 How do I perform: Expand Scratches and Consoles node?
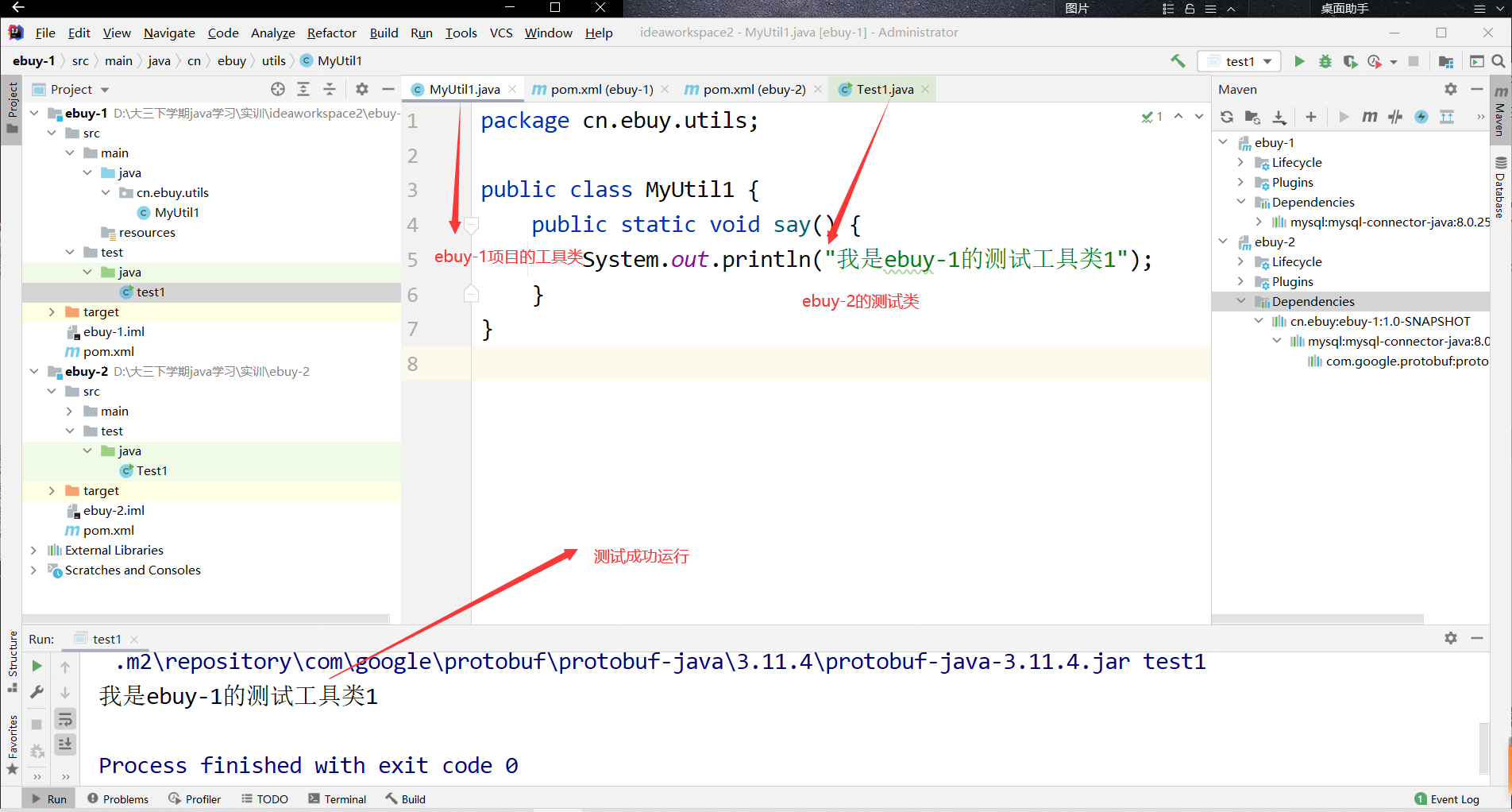click(34, 570)
